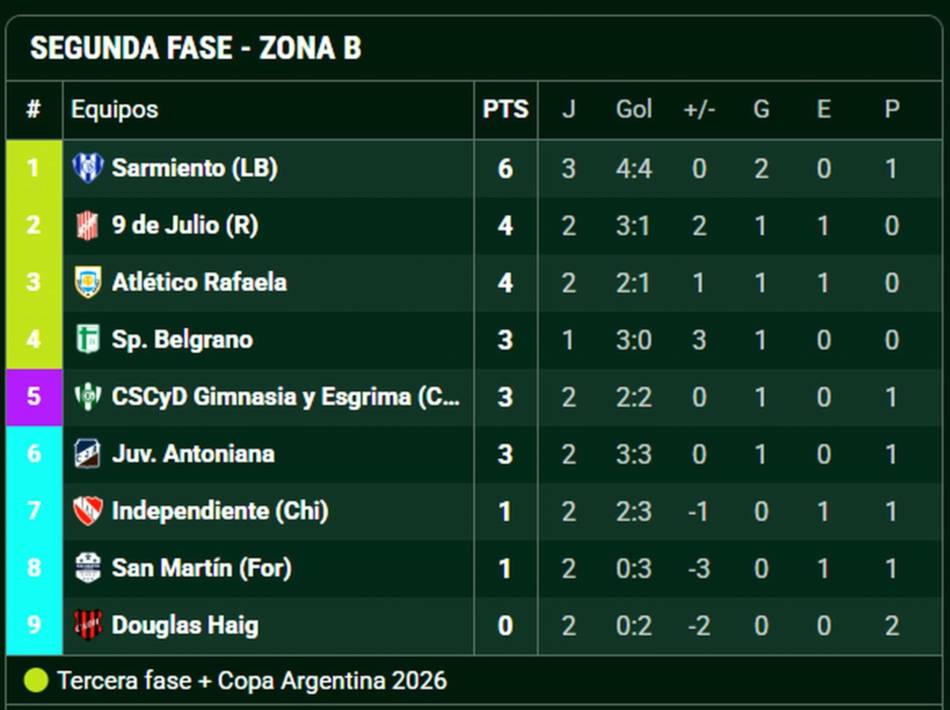Image resolution: width=950 pixels, height=710 pixels.
Task: Click the cyan position 9 cell
Action: [34, 625]
